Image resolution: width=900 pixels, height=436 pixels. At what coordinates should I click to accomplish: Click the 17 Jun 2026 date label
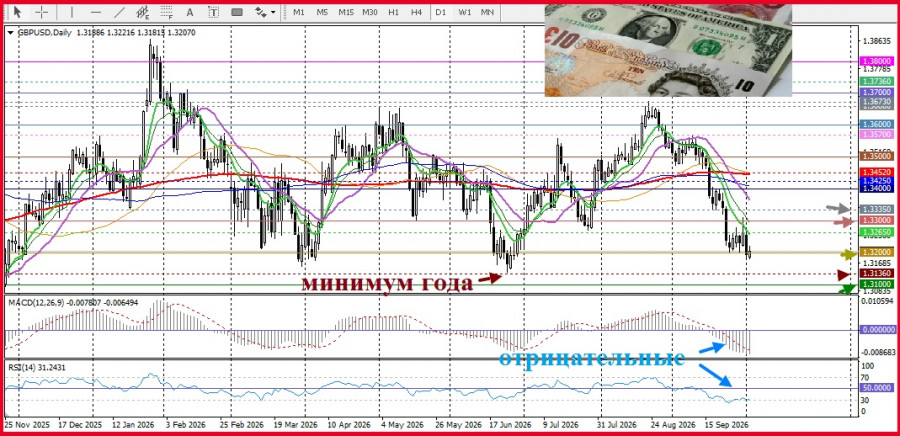512,426
